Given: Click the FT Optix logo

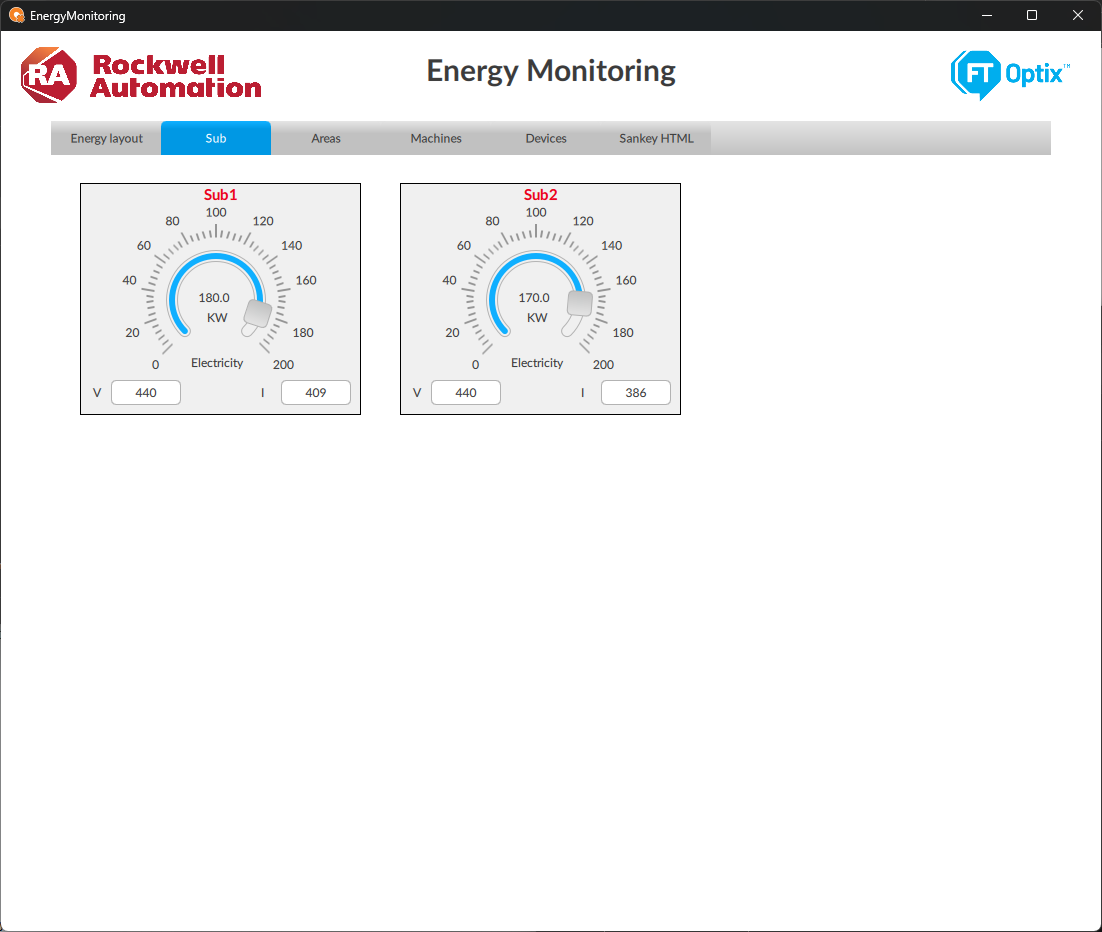Looking at the screenshot, I should pos(1009,75).
